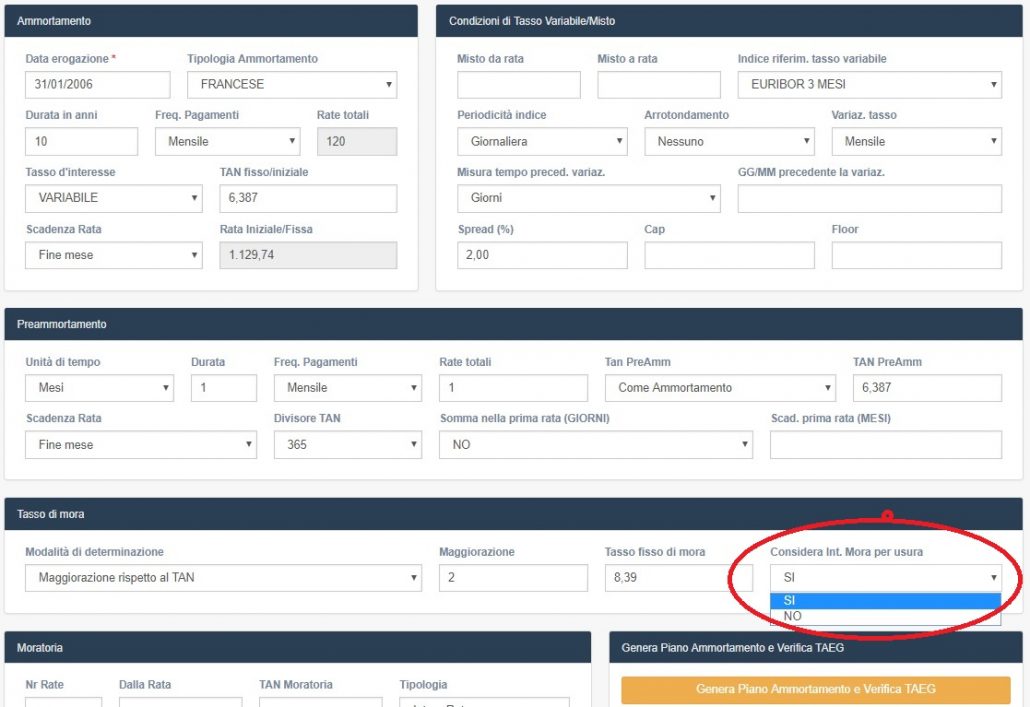Click the Scad. prima rata (MESI) field
This screenshot has height=707, width=1030.
click(885, 445)
